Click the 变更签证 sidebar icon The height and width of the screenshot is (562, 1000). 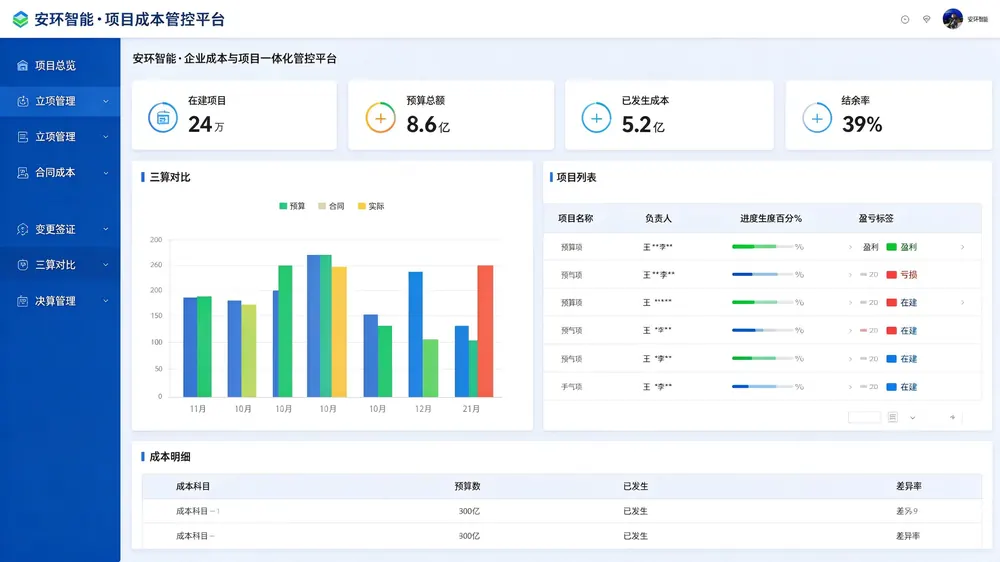coord(22,229)
